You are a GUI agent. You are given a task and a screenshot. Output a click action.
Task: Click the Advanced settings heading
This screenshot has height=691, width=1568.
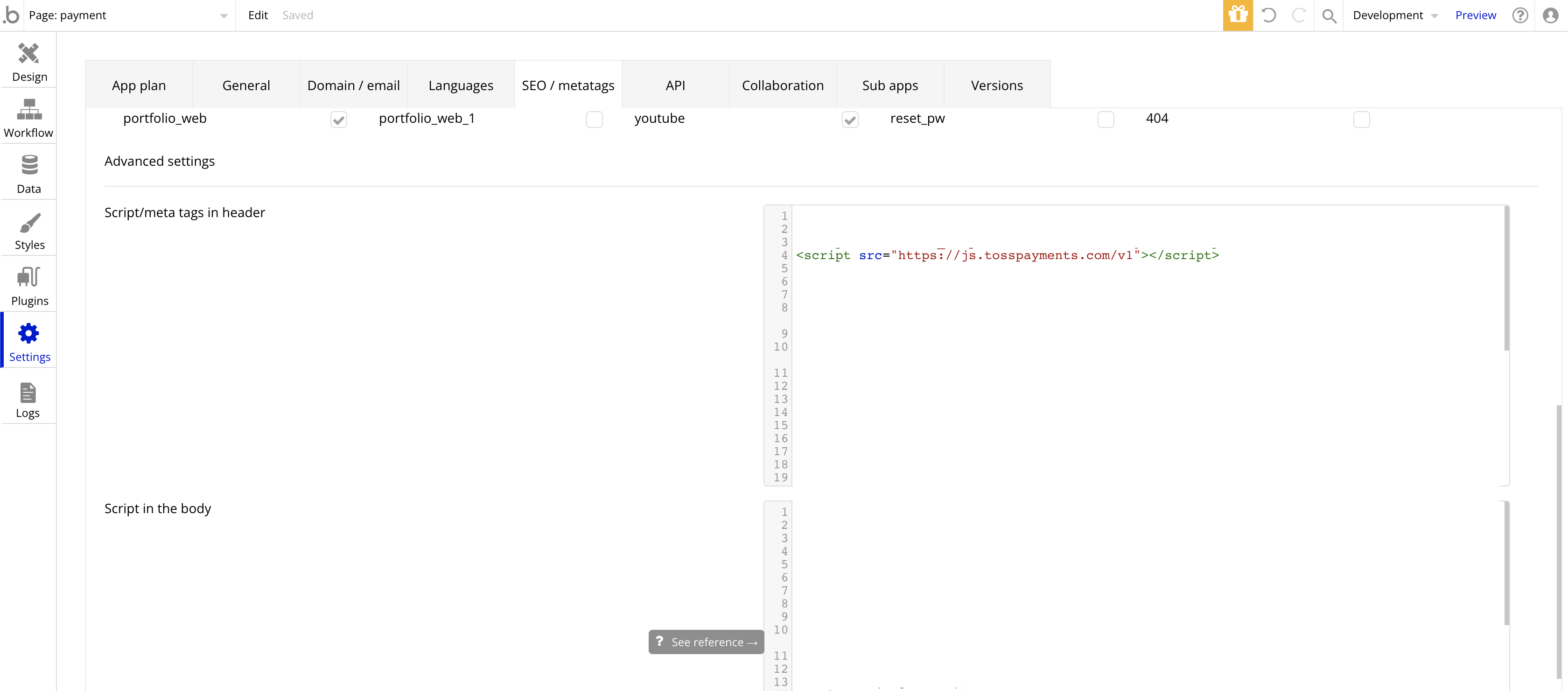coord(160,162)
